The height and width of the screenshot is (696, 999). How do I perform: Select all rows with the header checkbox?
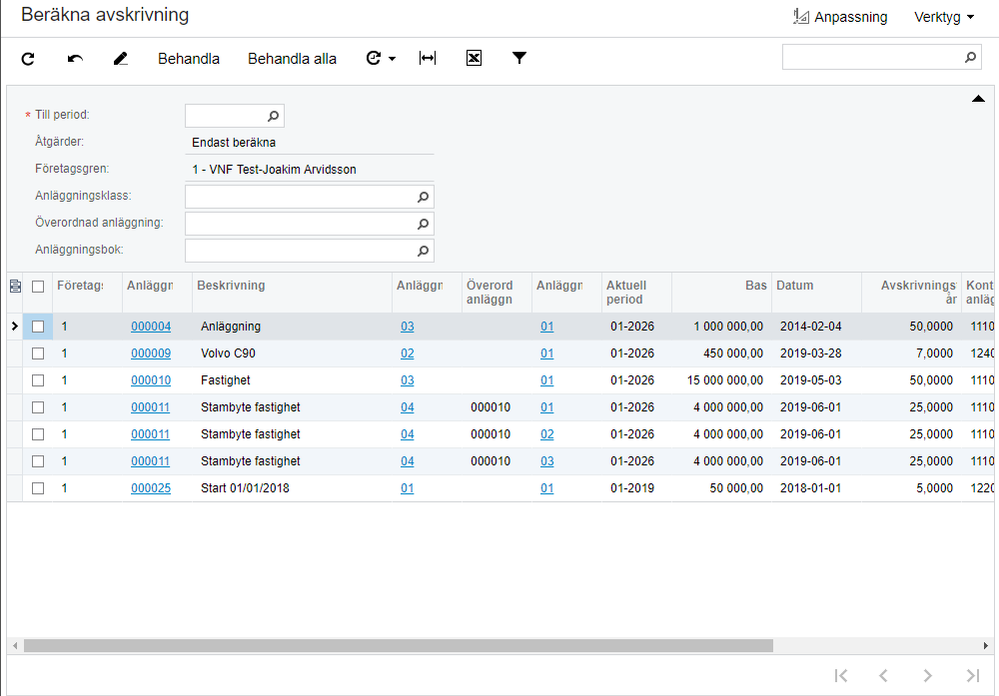[38, 286]
